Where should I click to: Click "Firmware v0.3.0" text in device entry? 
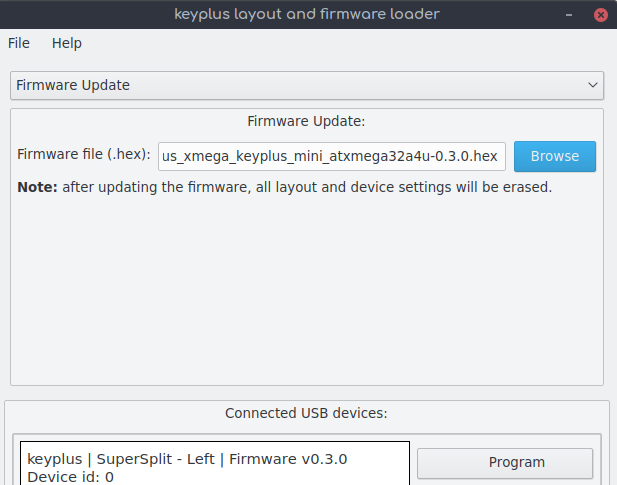288,459
